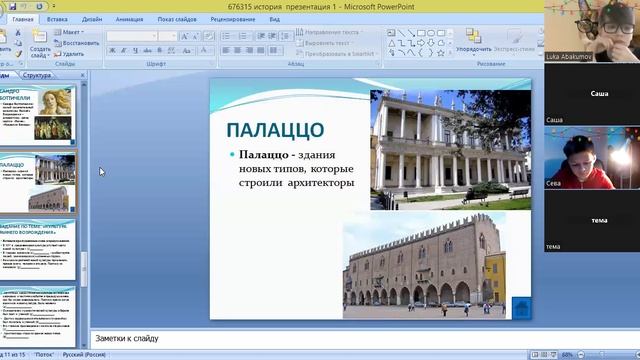Open the columns dropdown

276,51
